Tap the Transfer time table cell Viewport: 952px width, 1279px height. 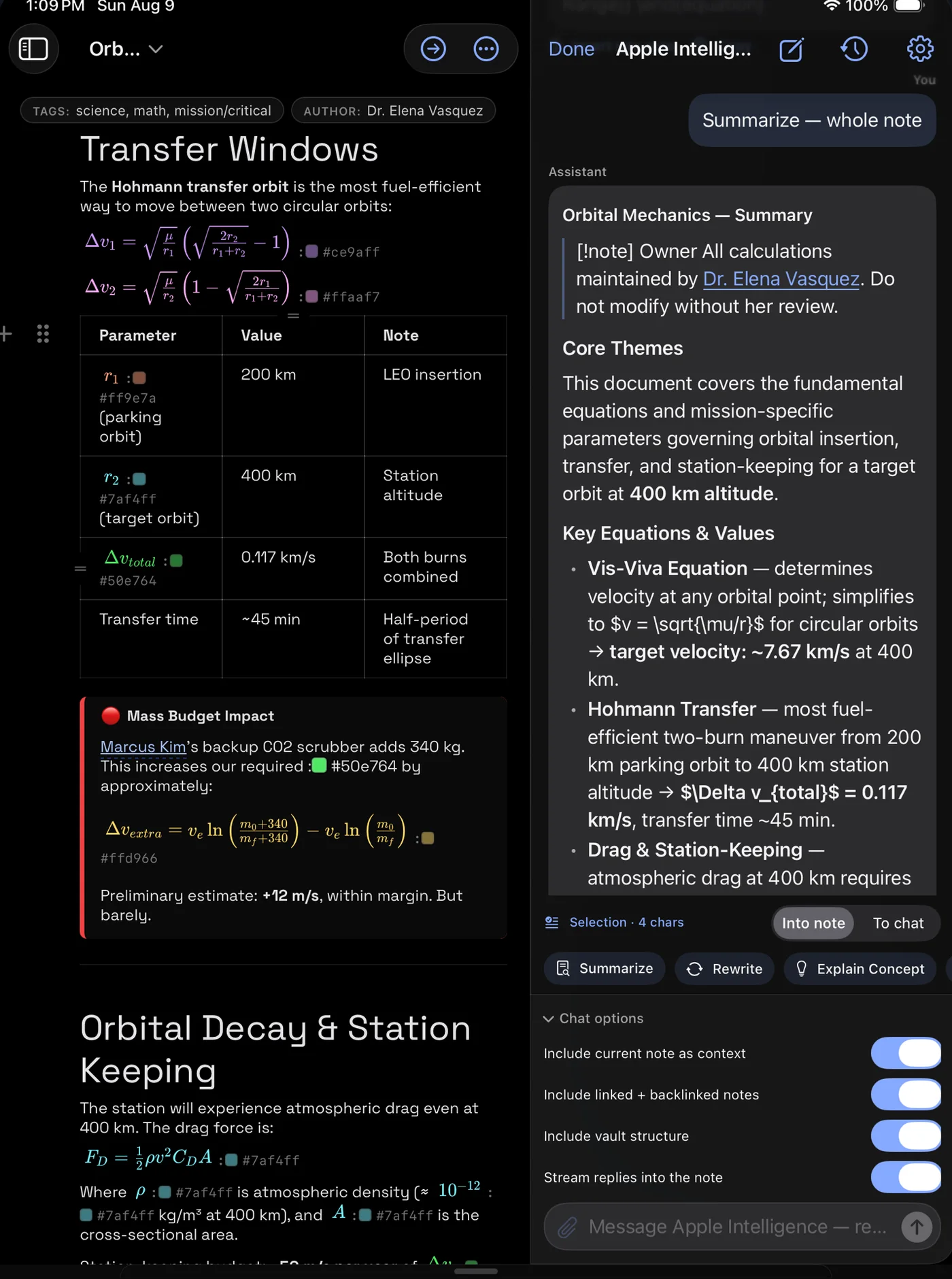151,639
